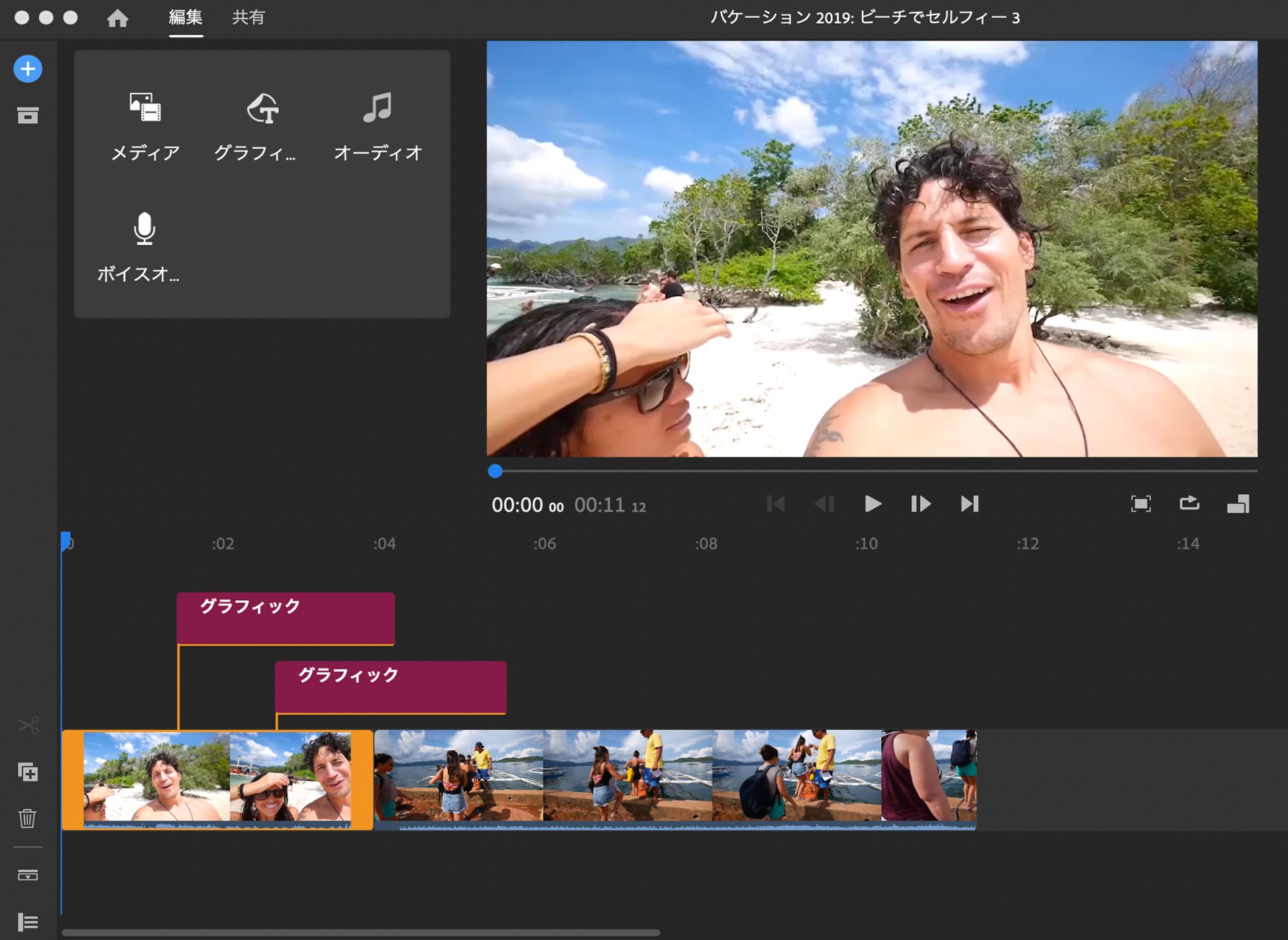Step forward one frame
The height and width of the screenshot is (940, 1288).
click(920, 504)
